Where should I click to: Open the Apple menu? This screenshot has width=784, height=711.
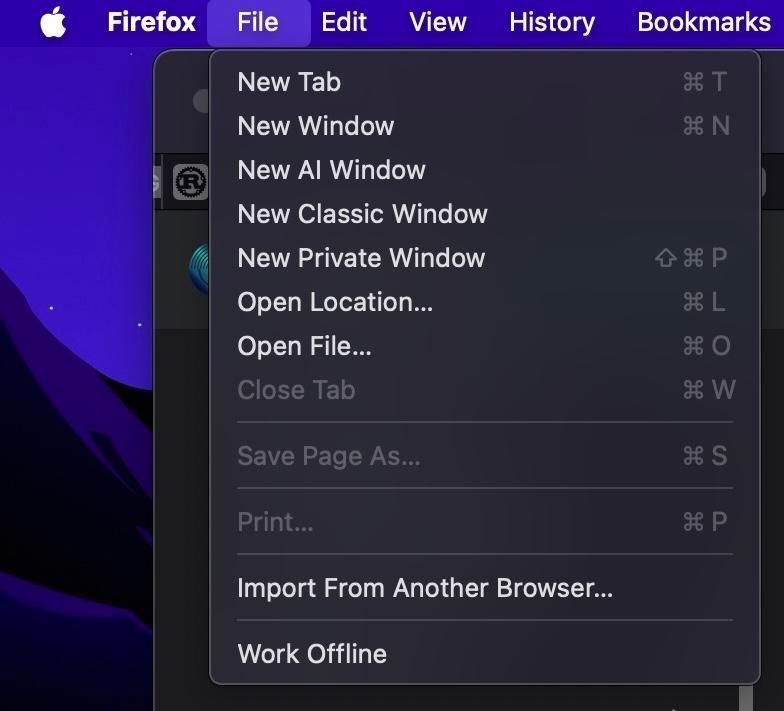[53, 22]
